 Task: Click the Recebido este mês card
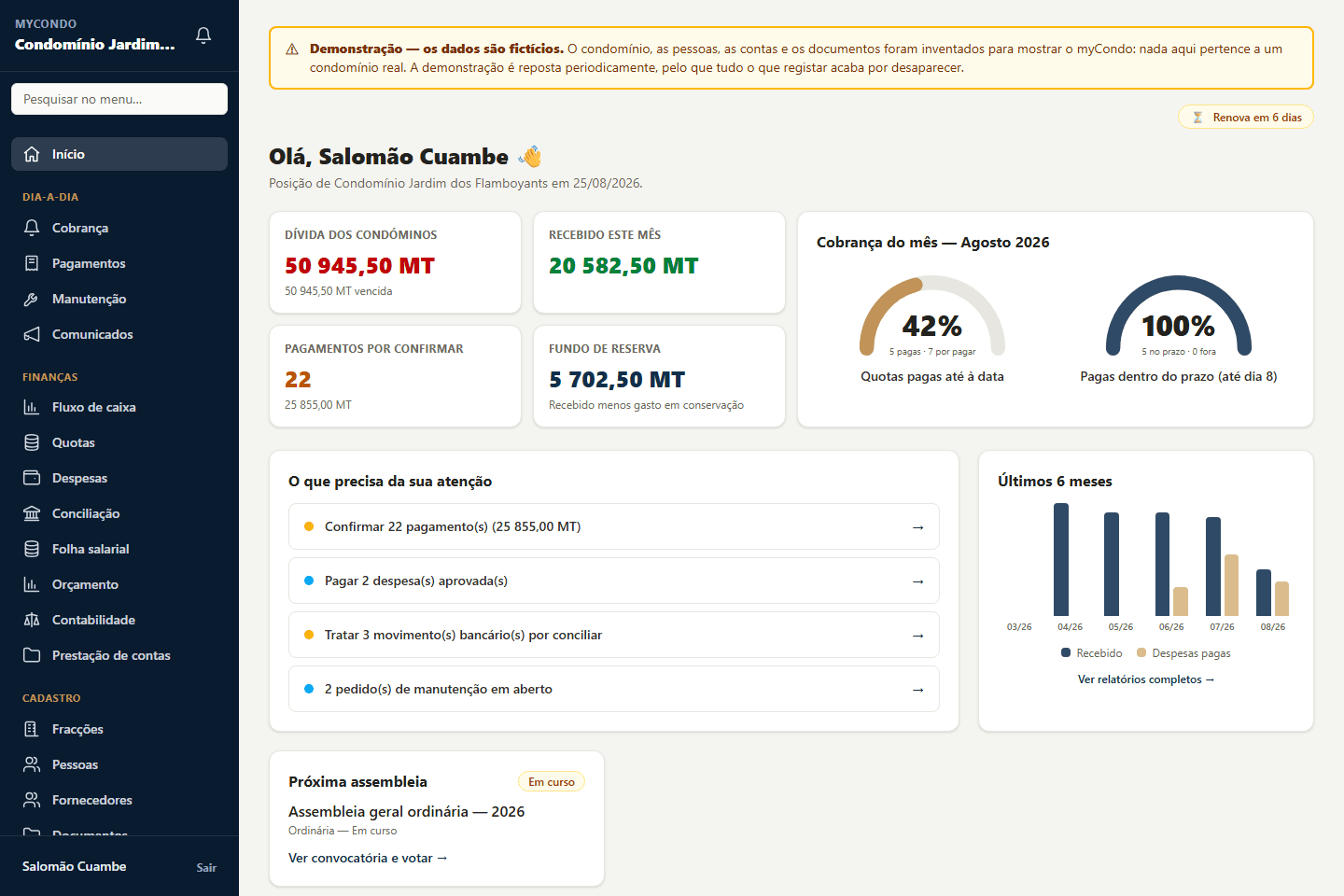(x=659, y=262)
